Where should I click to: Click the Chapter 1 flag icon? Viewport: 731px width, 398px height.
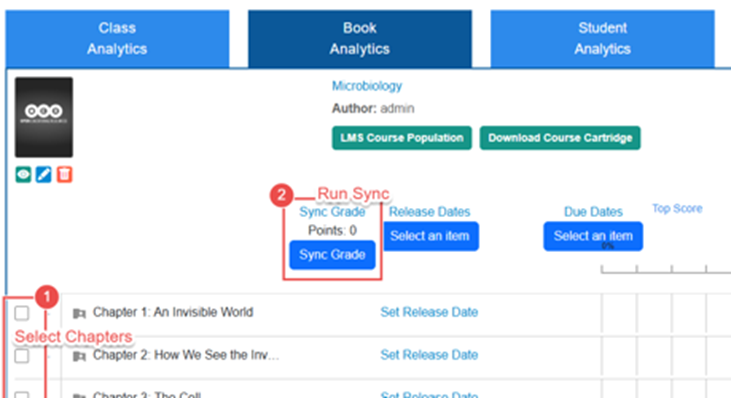coord(79,313)
